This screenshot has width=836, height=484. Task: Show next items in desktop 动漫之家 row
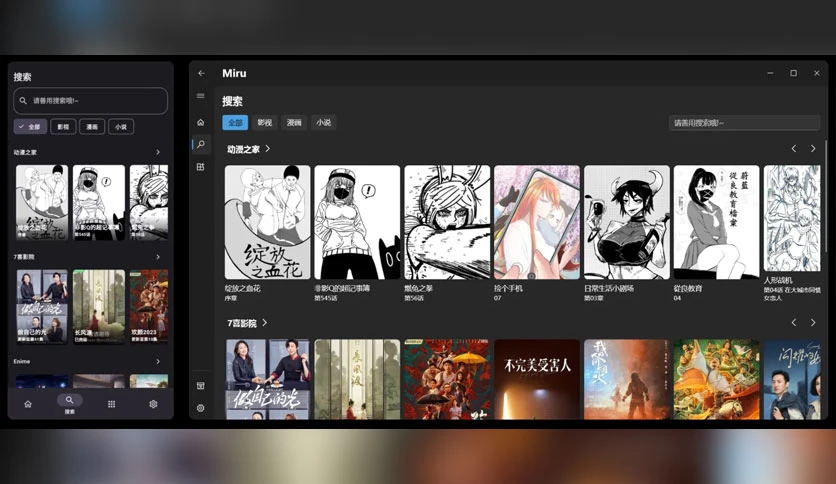[x=813, y=149]
